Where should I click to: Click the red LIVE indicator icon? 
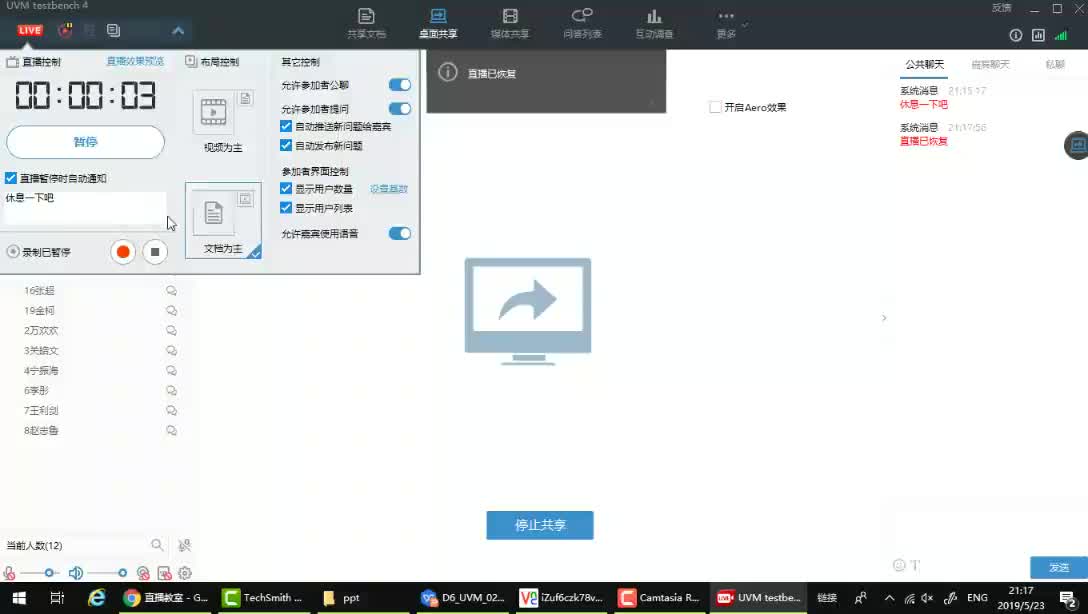pos(30,31)
